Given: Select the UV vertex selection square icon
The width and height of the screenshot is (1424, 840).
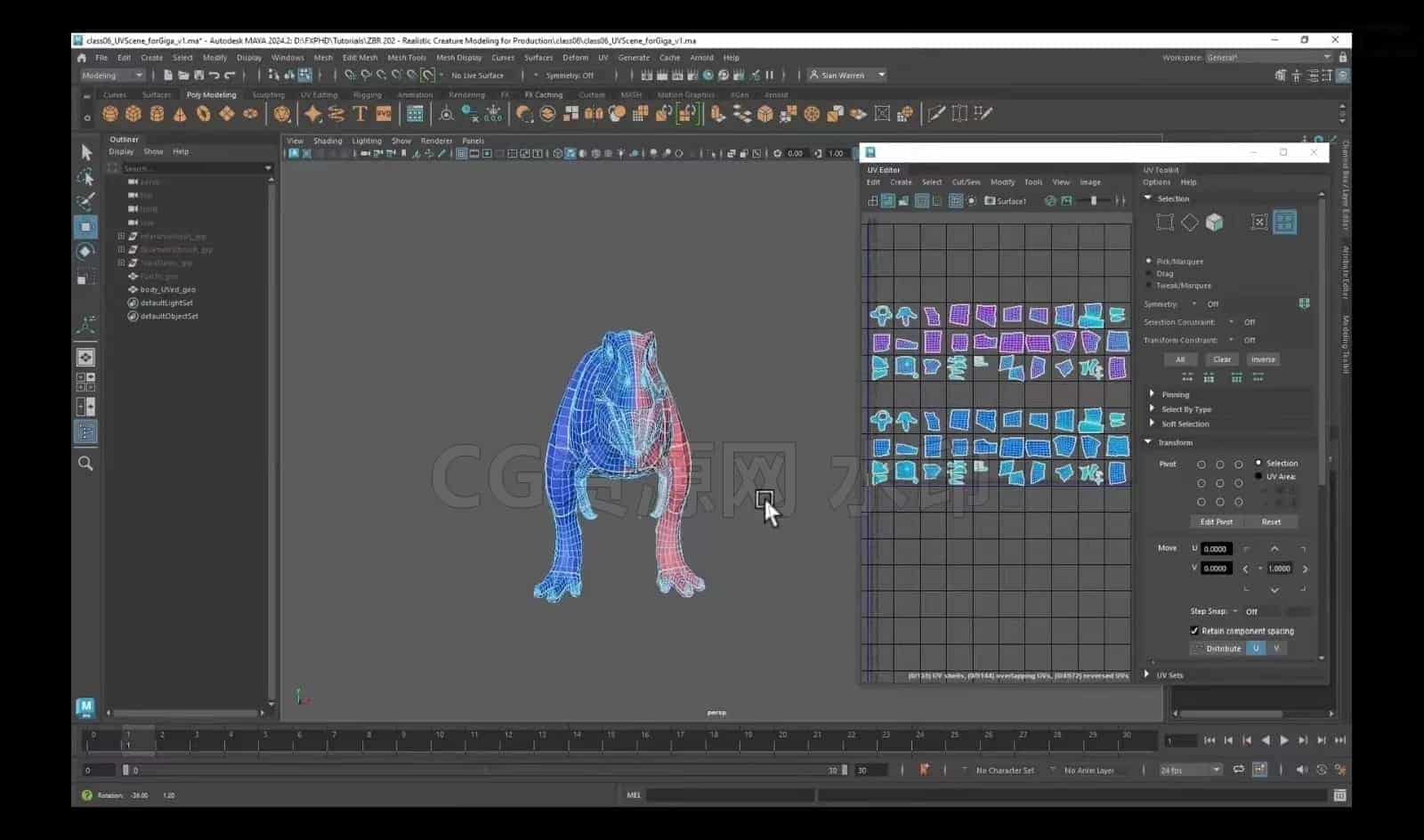Looking at the screenshot, I should pos(1164,222).
